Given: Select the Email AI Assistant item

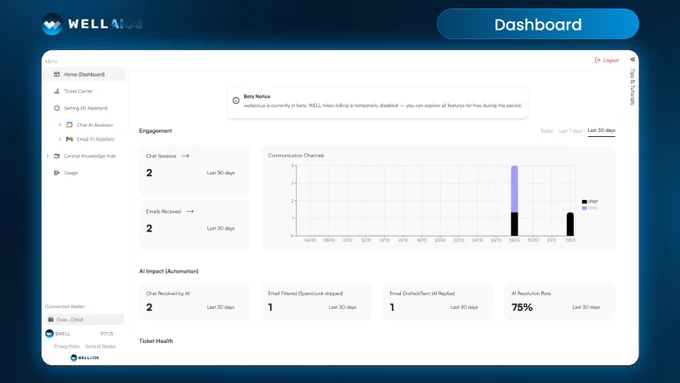Looking at the screenshot, I should 95,139.
